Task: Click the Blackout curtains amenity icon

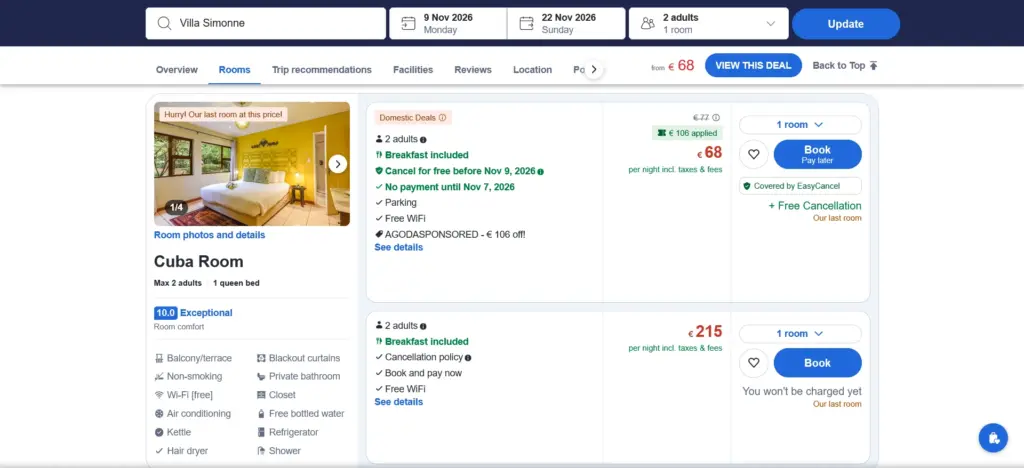Action: point(261,358)
